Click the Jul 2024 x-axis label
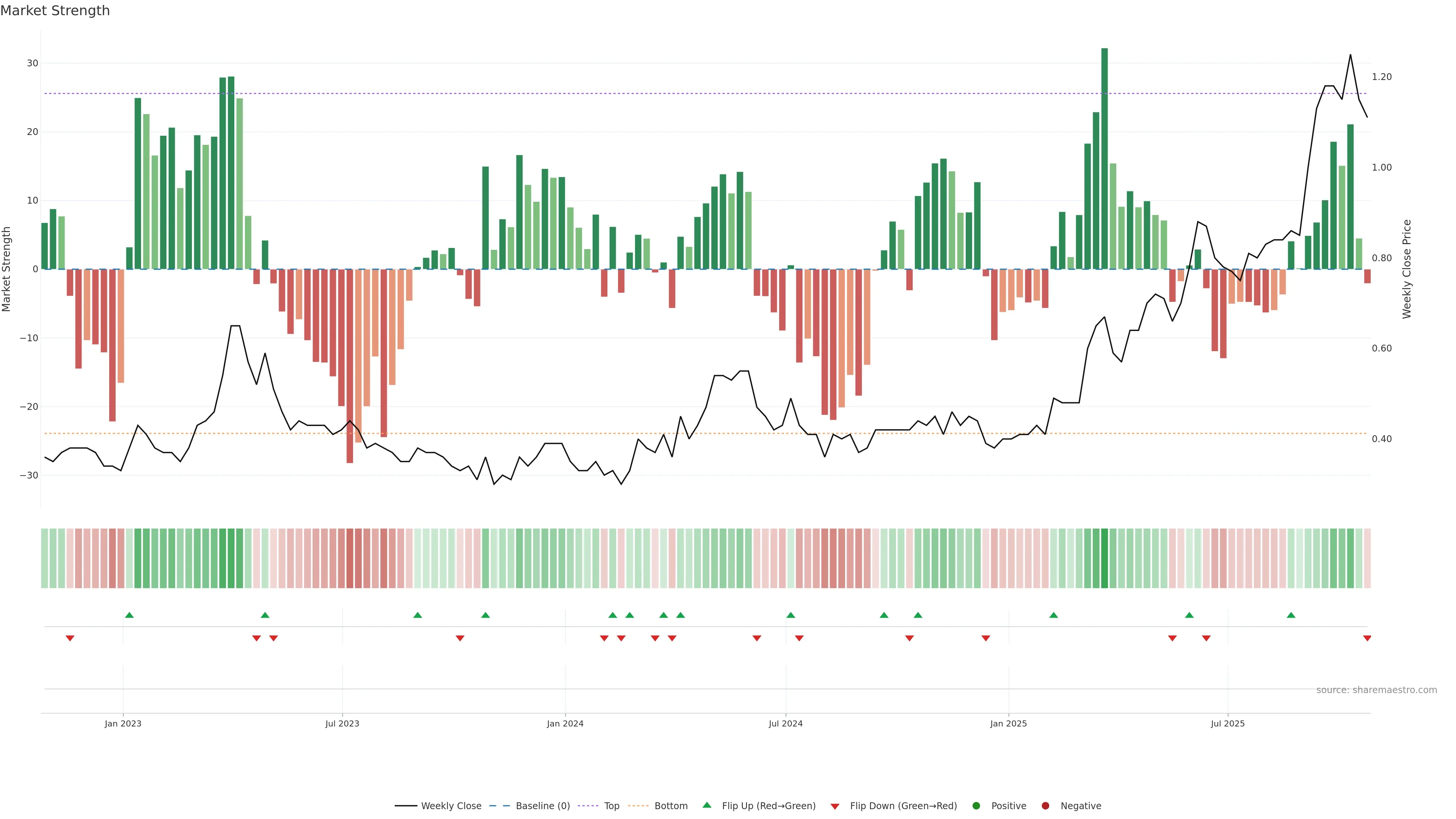The height and width of the screenshot is (819, 1456). tap(785, 723)
